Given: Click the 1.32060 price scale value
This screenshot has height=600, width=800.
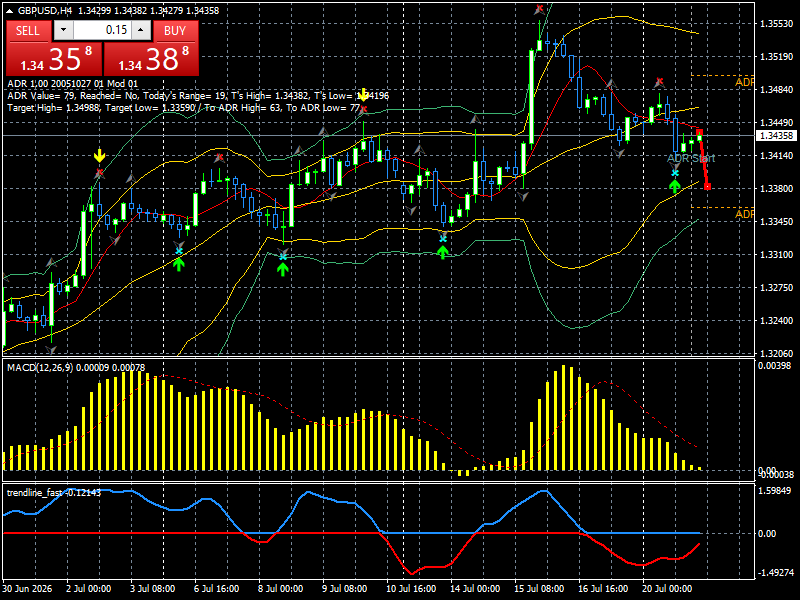Looking at the screenshot, I should (x=776, y=353).
